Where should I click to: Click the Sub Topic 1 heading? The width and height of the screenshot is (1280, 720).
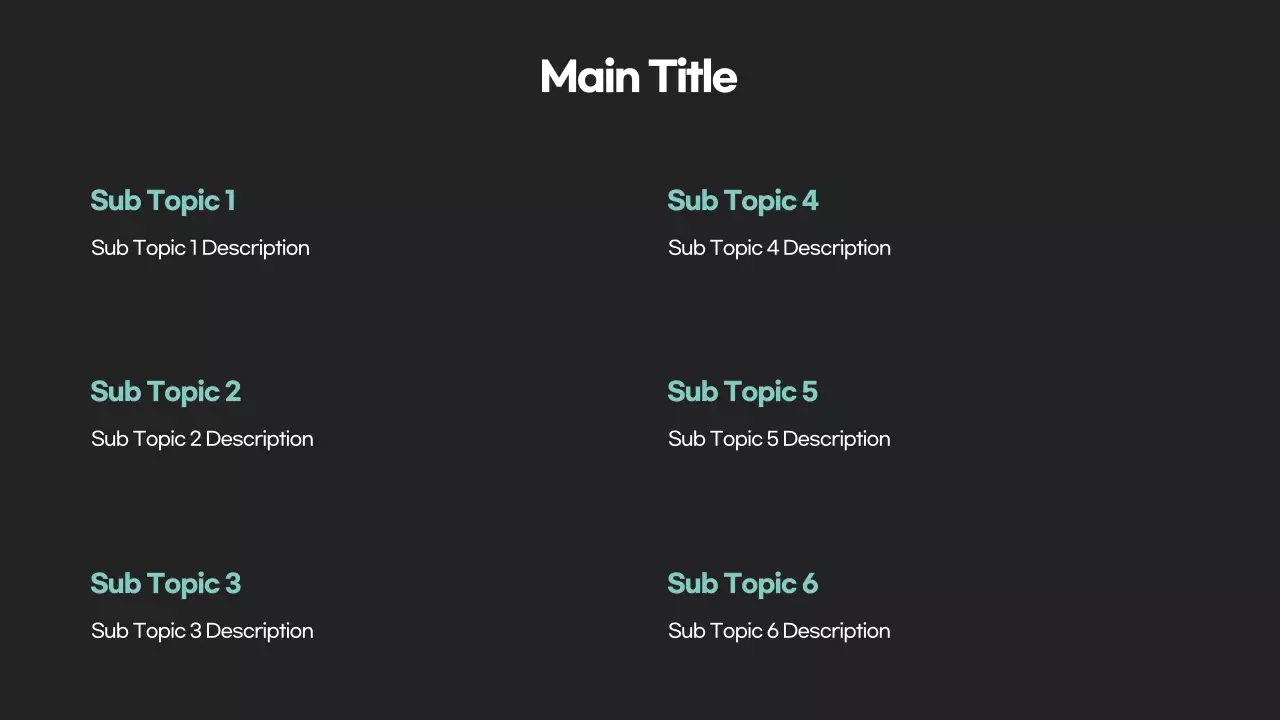point(163,201)
